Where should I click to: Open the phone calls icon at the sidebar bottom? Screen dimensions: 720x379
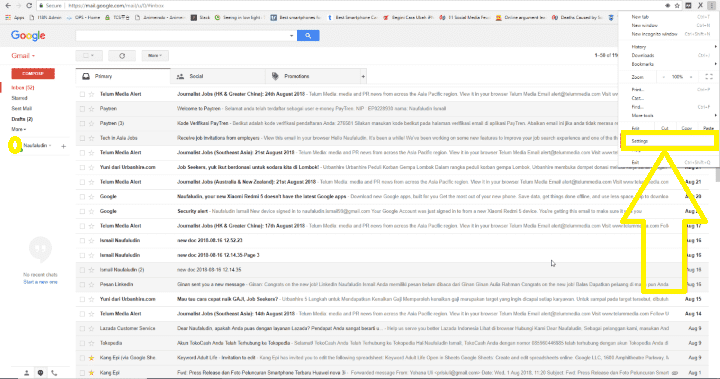54,373
